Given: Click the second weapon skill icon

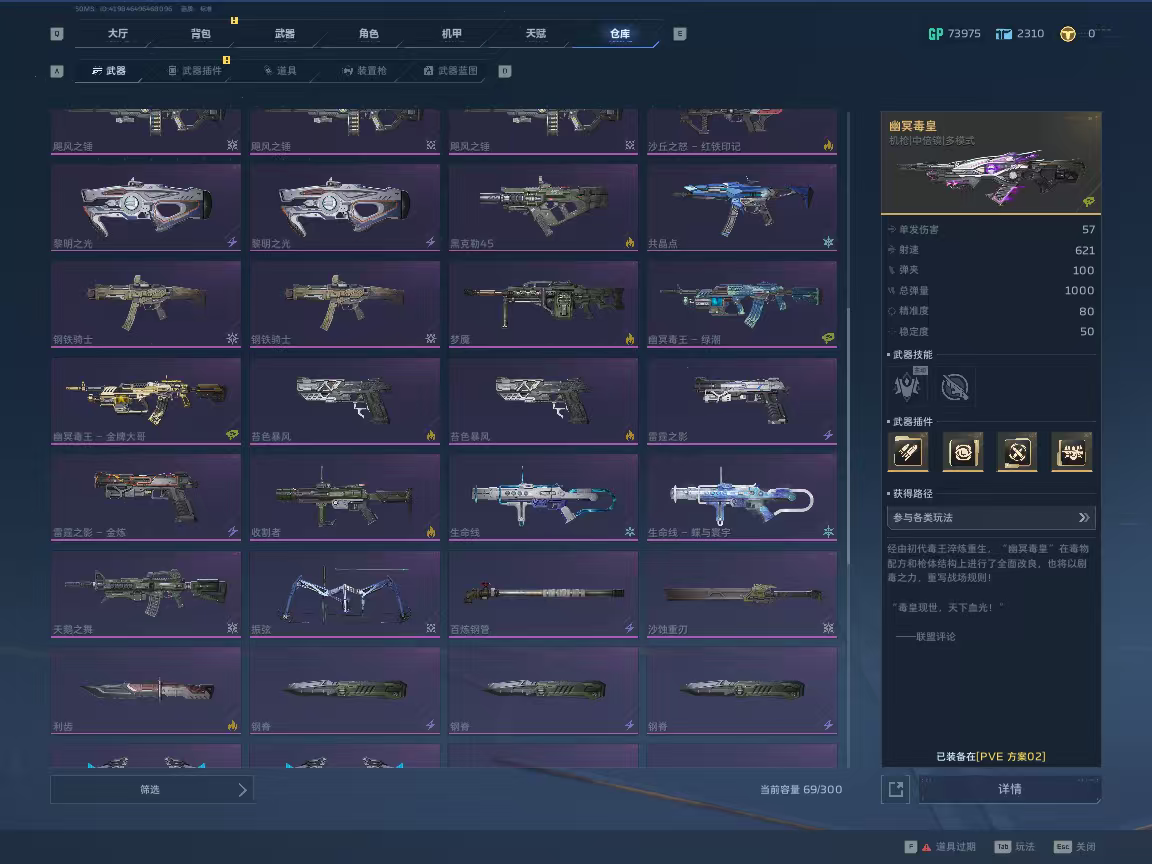Looking at the screenshot, I should coord(955,385).
